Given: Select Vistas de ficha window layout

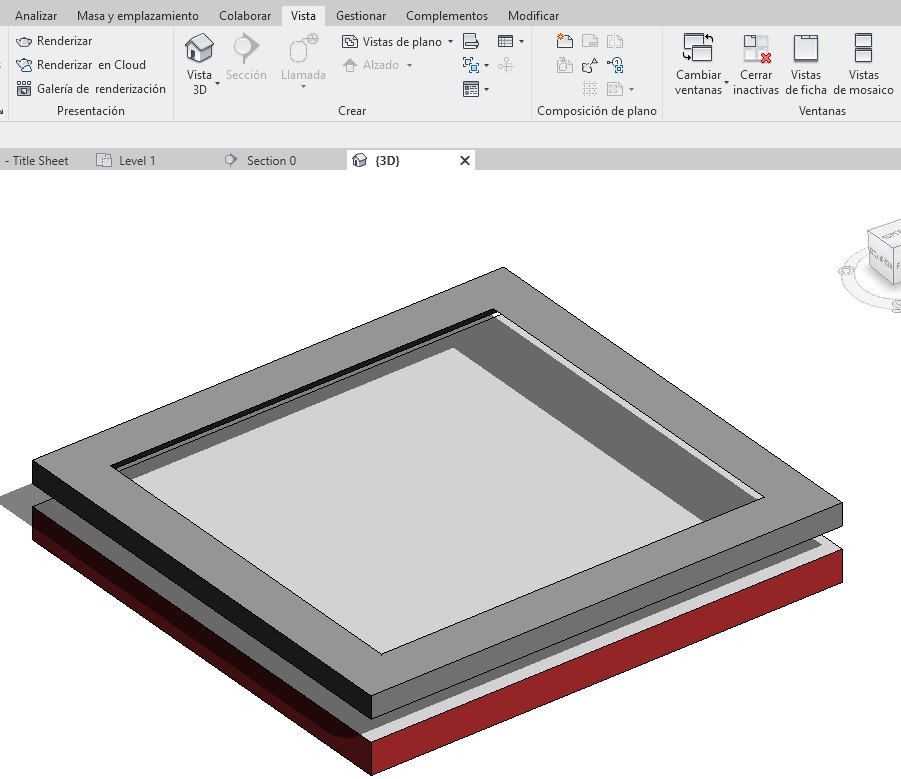Looking at the screenshot, I should click(805, 49).
